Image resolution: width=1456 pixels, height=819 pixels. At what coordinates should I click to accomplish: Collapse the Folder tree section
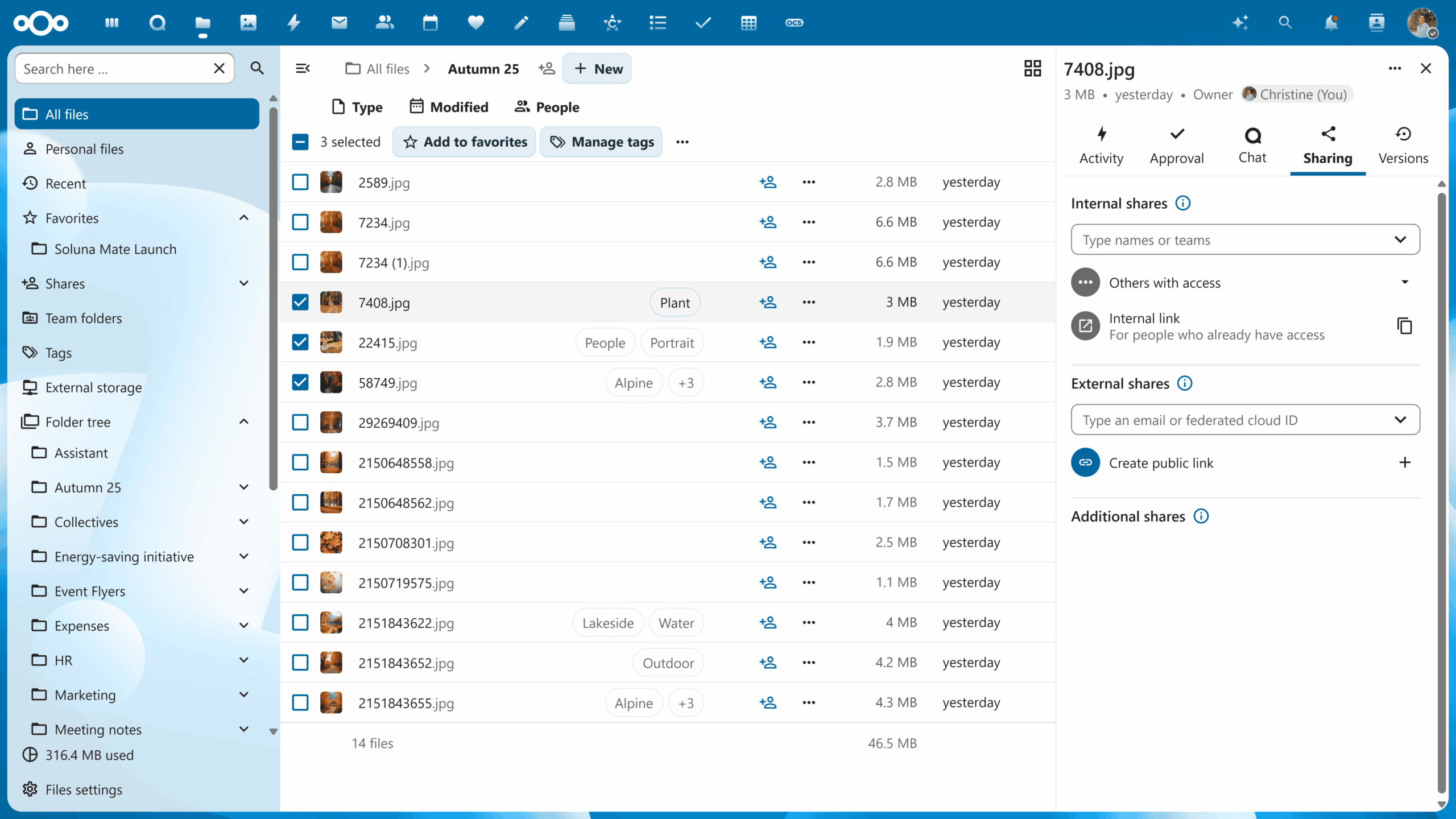(243, 421)
